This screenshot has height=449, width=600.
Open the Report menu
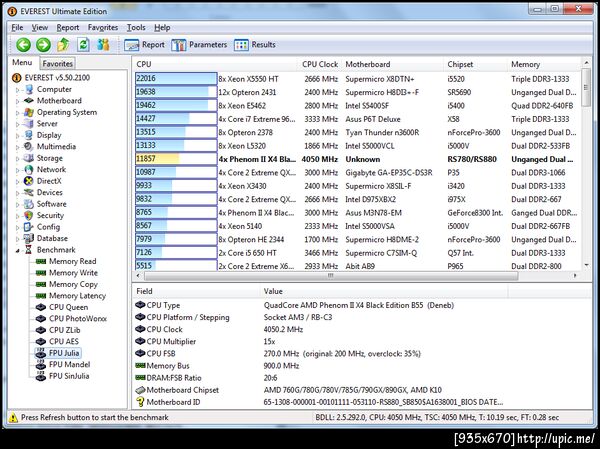[x=68, y=28]
